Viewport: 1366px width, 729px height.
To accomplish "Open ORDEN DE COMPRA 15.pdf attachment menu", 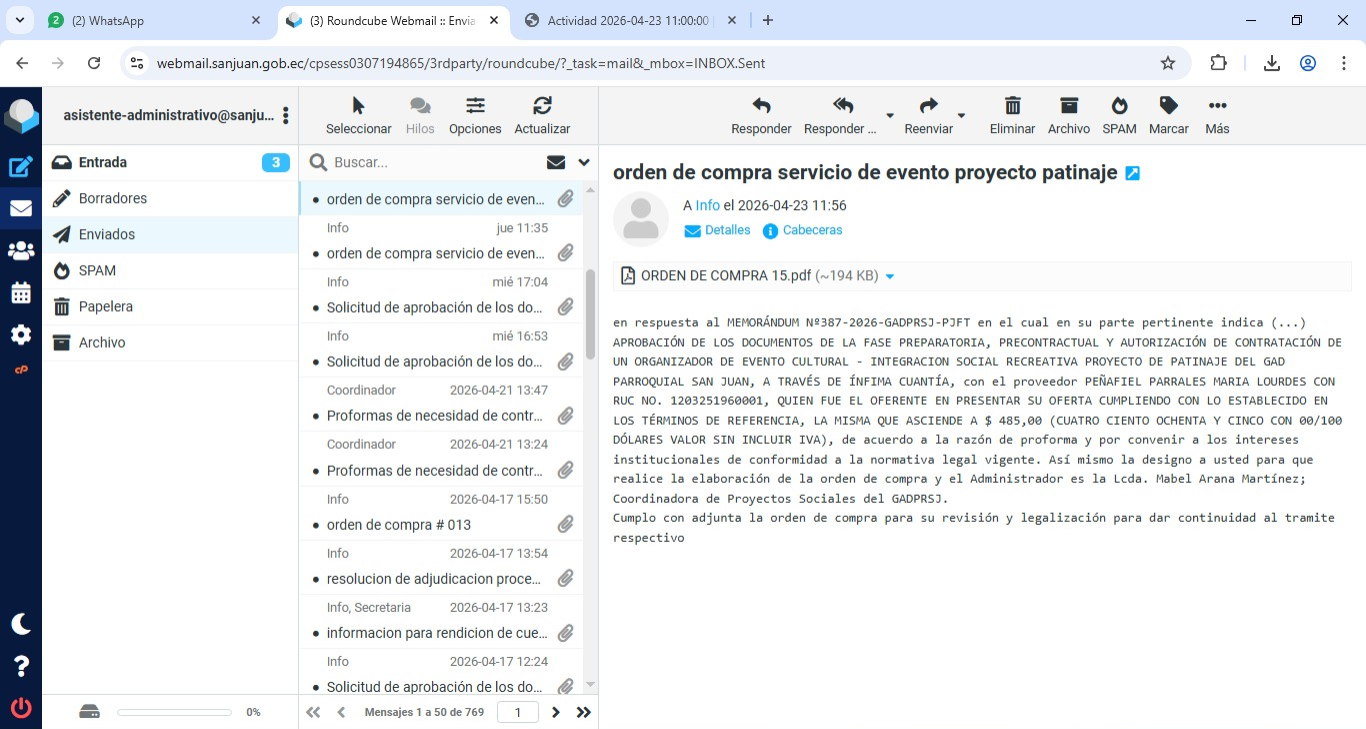I will point(890,277).
